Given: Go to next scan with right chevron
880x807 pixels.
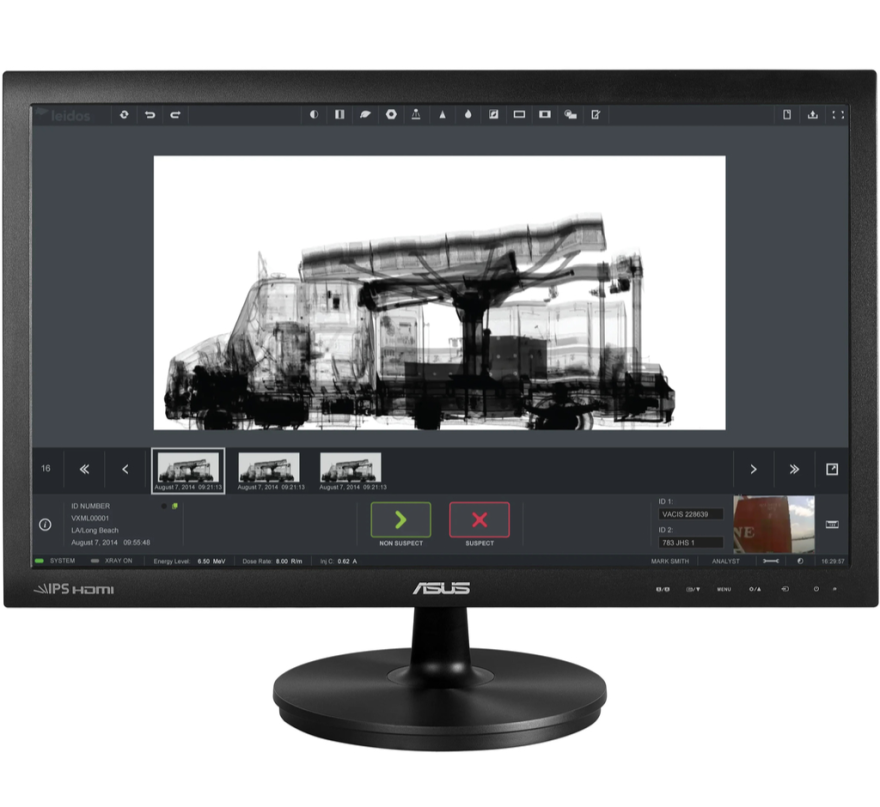Looking at the screenshot, I should click(754, 469).
